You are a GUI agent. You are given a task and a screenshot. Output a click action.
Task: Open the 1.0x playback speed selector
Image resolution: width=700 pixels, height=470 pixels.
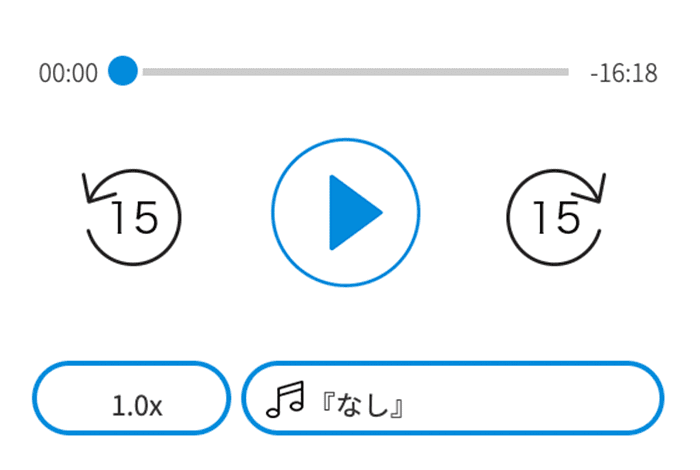(x=131, y=398)
